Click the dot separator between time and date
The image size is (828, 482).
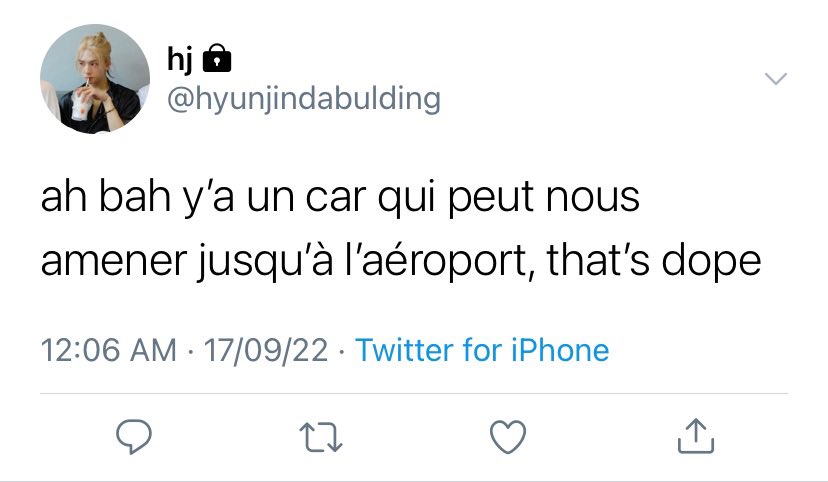(x=190, y=351)
